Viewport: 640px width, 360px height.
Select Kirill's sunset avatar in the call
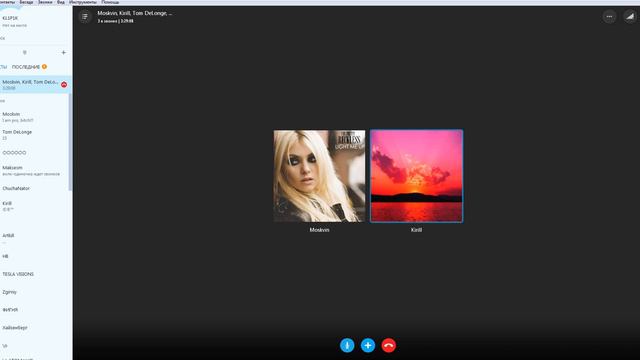(x=416, y=176)
